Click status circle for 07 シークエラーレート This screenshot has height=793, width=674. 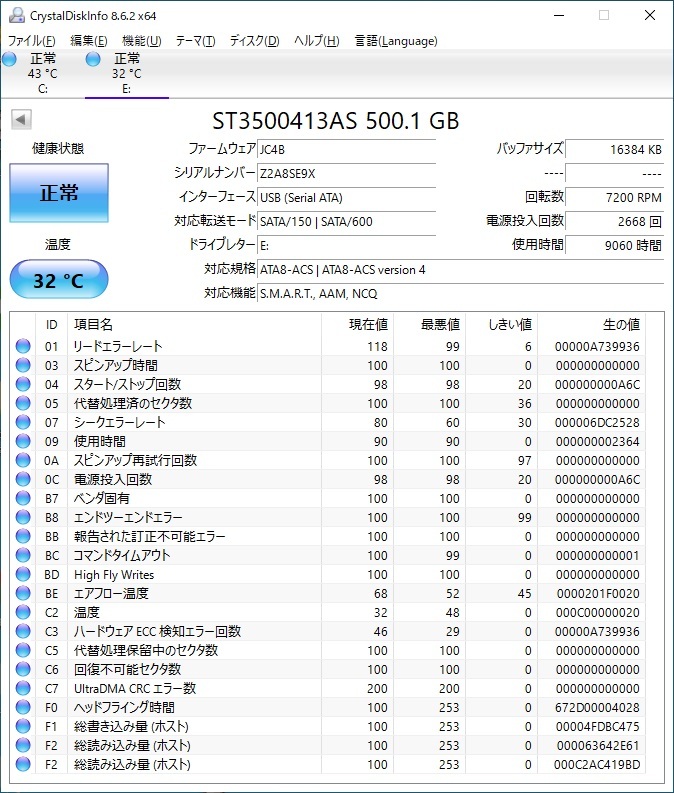coord(23,422)
